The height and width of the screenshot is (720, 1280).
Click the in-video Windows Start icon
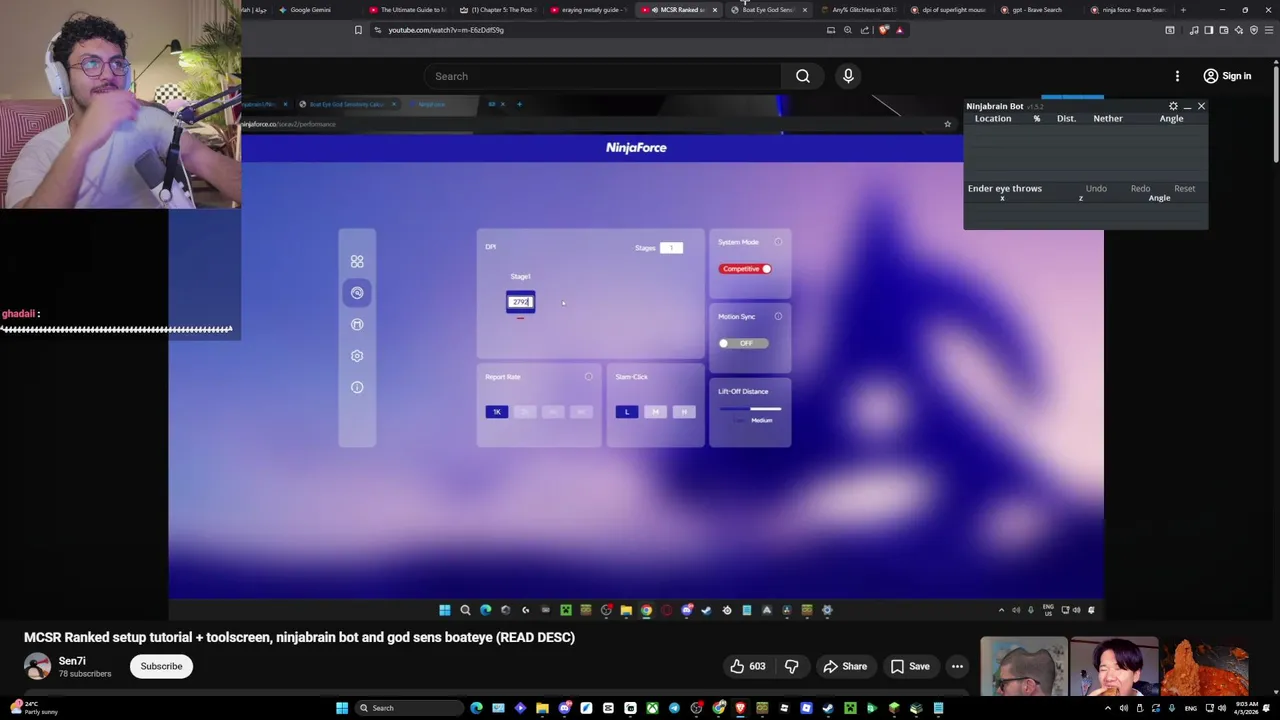(x=445, y=610)
